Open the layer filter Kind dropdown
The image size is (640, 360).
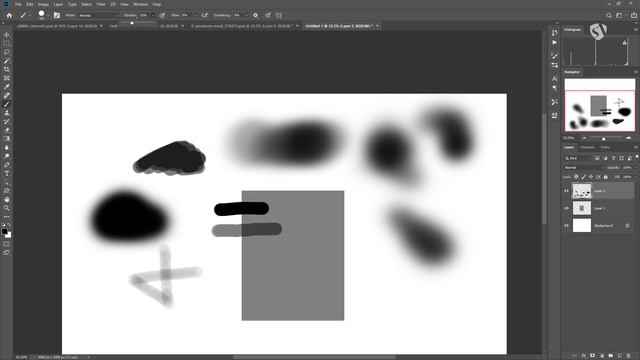[x=578, y=158]
